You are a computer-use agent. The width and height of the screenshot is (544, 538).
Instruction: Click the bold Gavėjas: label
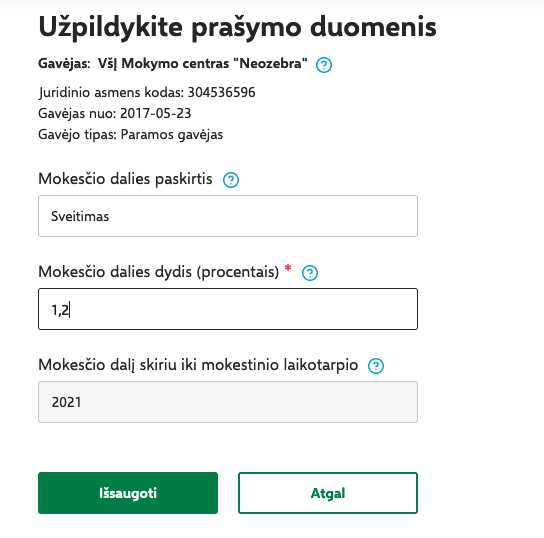pyautogui.click(x=64, y=64)
